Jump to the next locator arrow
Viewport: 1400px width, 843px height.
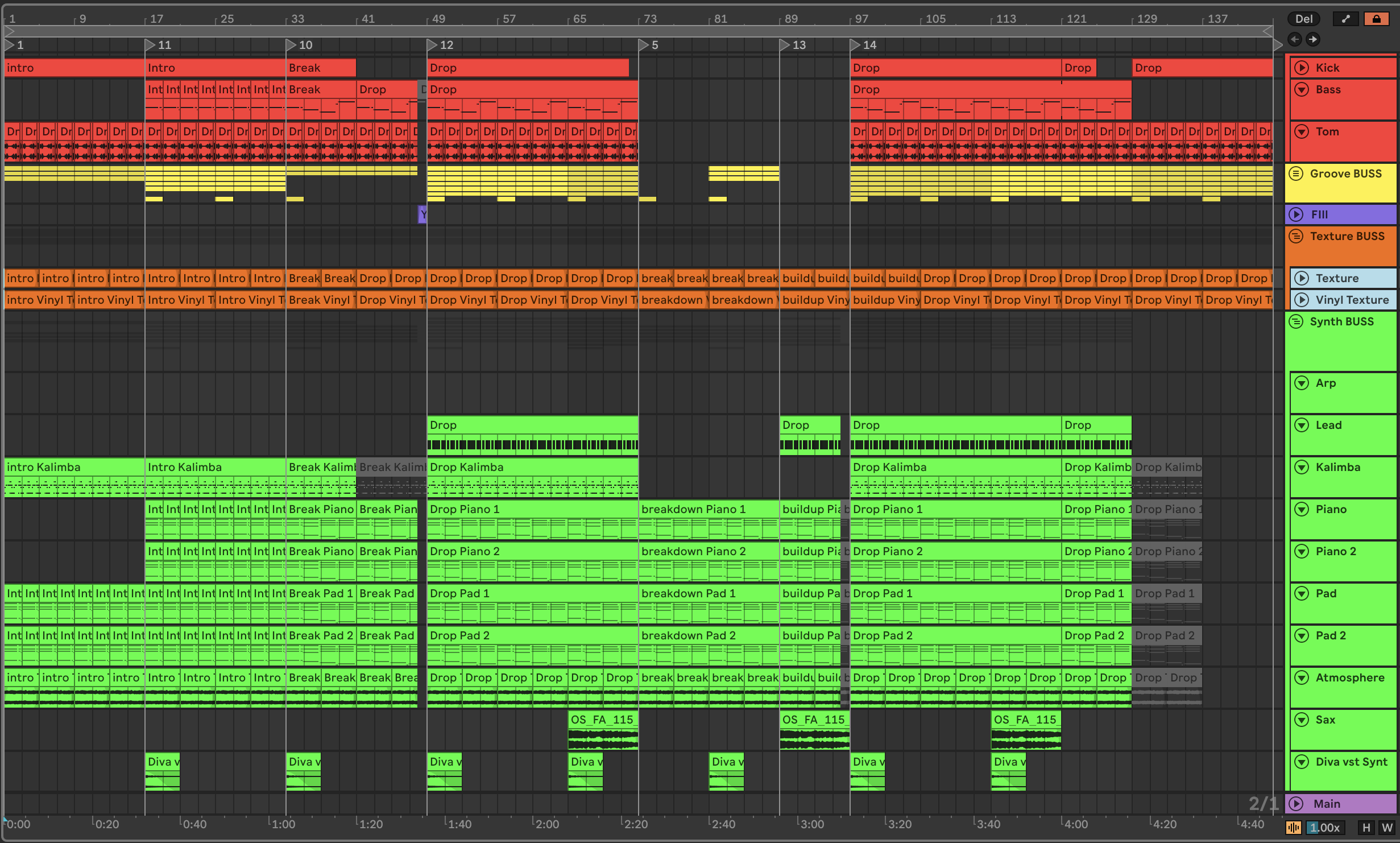pyautogui.click(x=1312, y=39)
